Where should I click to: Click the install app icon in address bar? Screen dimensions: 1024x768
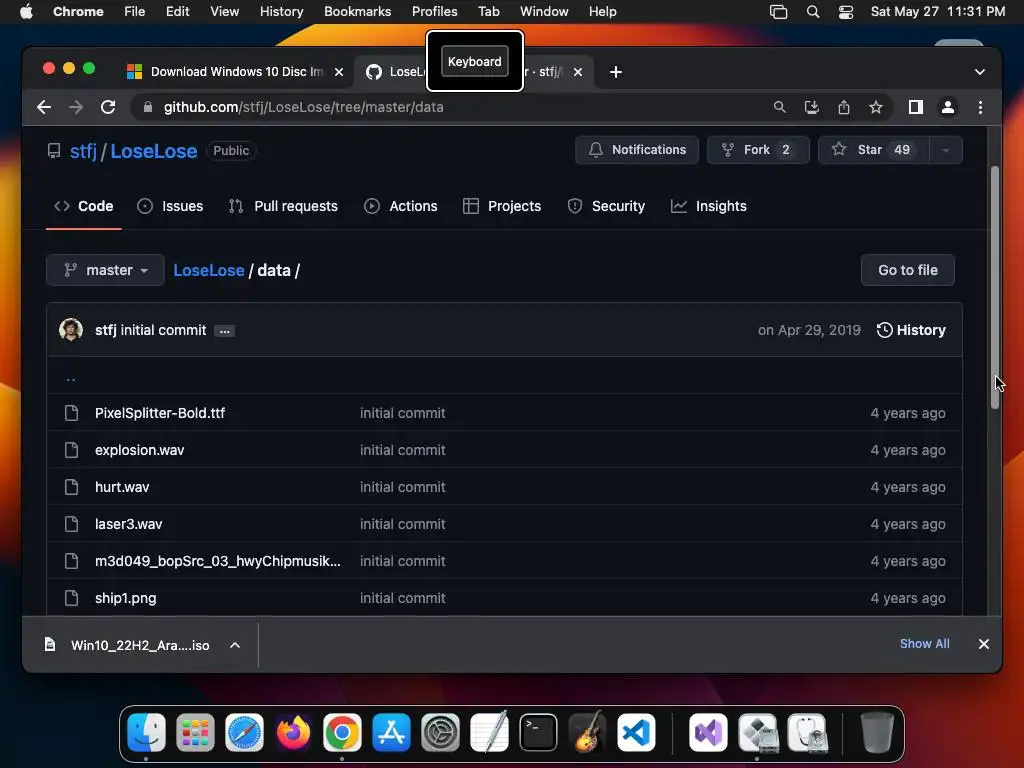[811, 107]
